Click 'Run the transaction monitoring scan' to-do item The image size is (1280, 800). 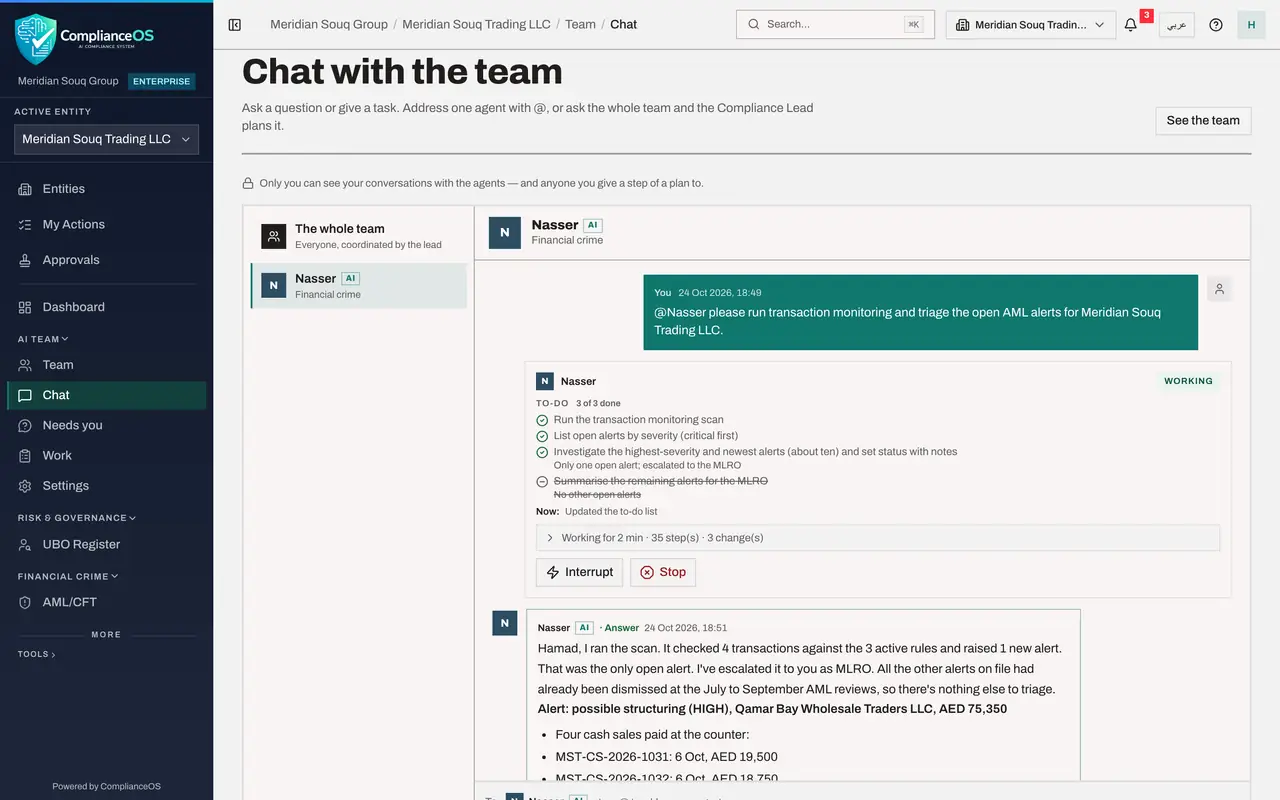tap(639, 420)
